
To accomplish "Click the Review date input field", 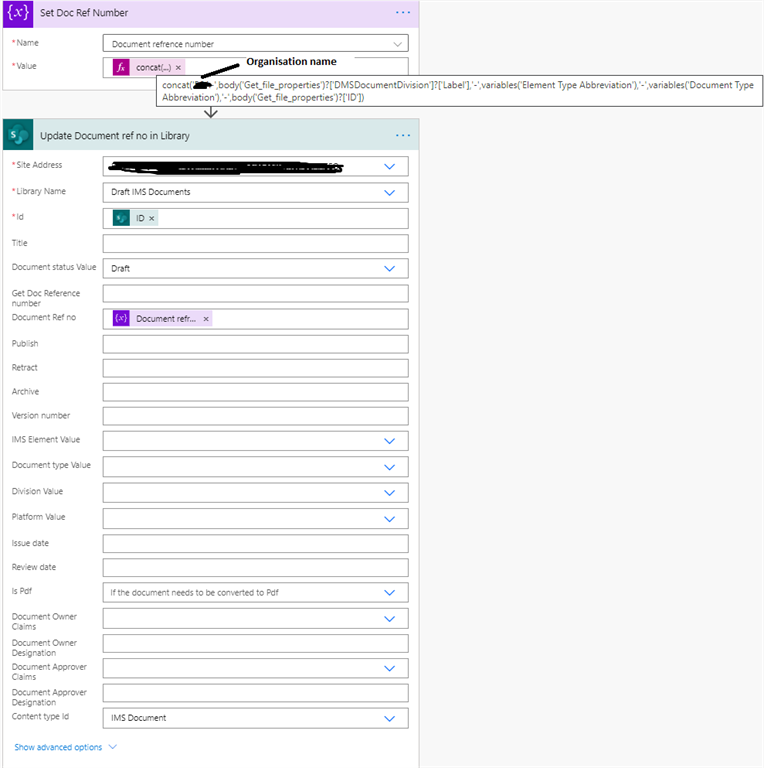I will [256, 568].
